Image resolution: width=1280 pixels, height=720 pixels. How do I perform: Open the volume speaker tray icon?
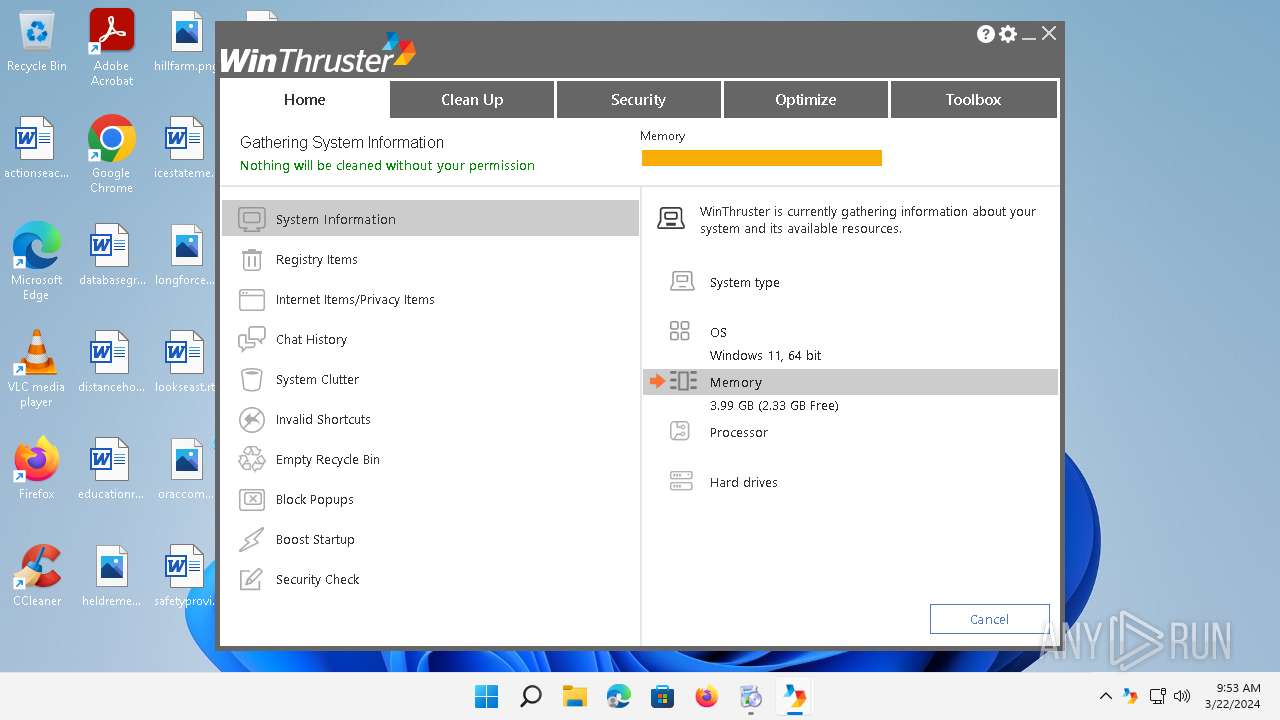(x=1182, y=696)
